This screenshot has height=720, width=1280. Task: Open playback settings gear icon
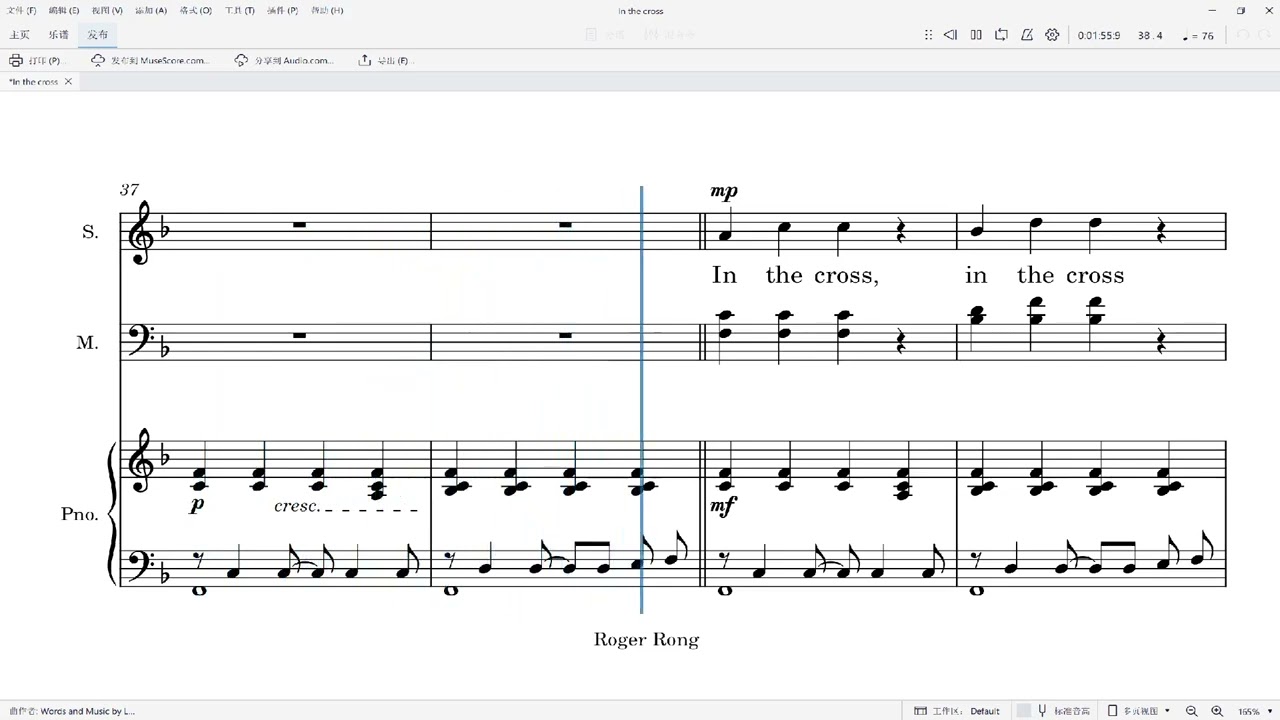(x=1052, y=35)
